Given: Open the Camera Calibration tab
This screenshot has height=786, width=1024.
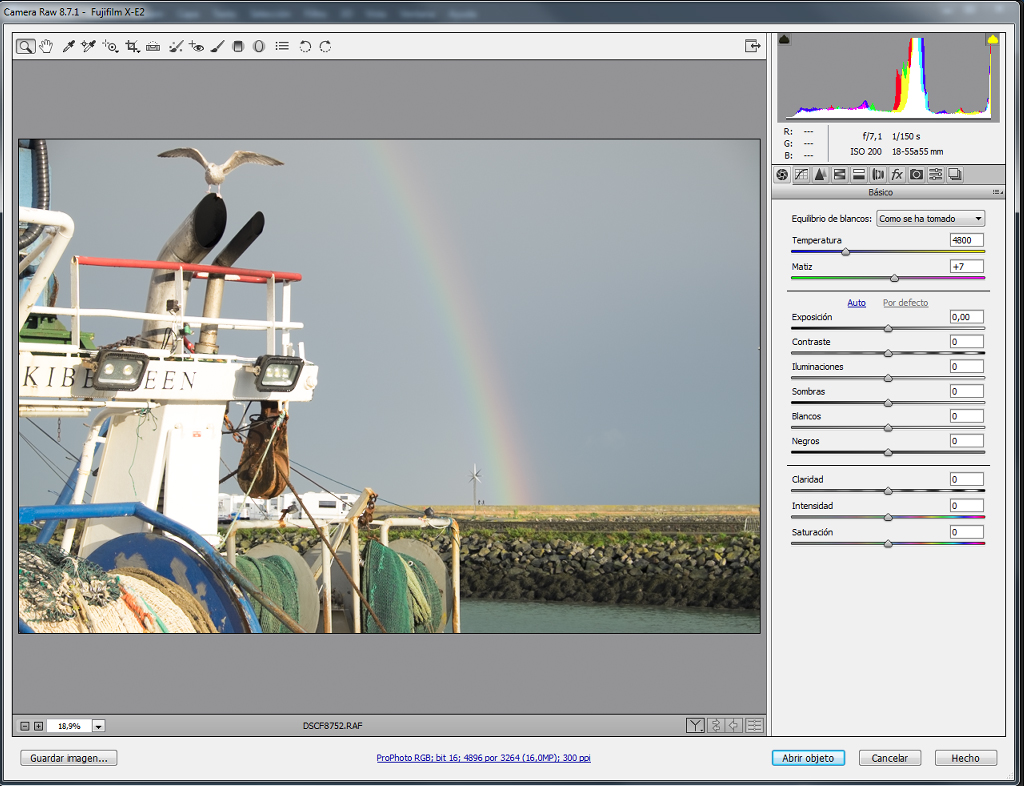Looking at the screenshot, I should pyautogui.click(x=916, y=174).
